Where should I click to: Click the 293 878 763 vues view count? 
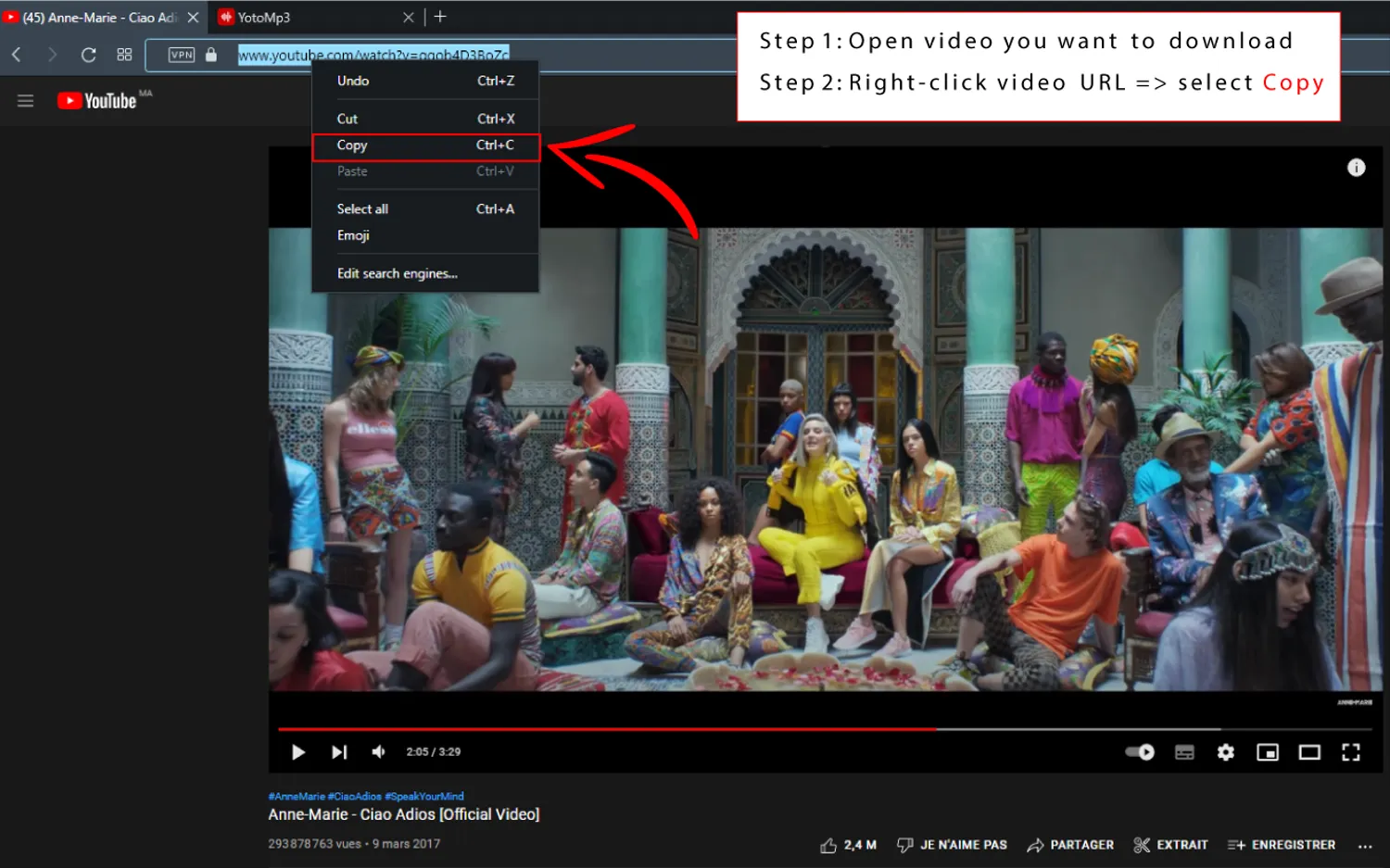[315, 844]
